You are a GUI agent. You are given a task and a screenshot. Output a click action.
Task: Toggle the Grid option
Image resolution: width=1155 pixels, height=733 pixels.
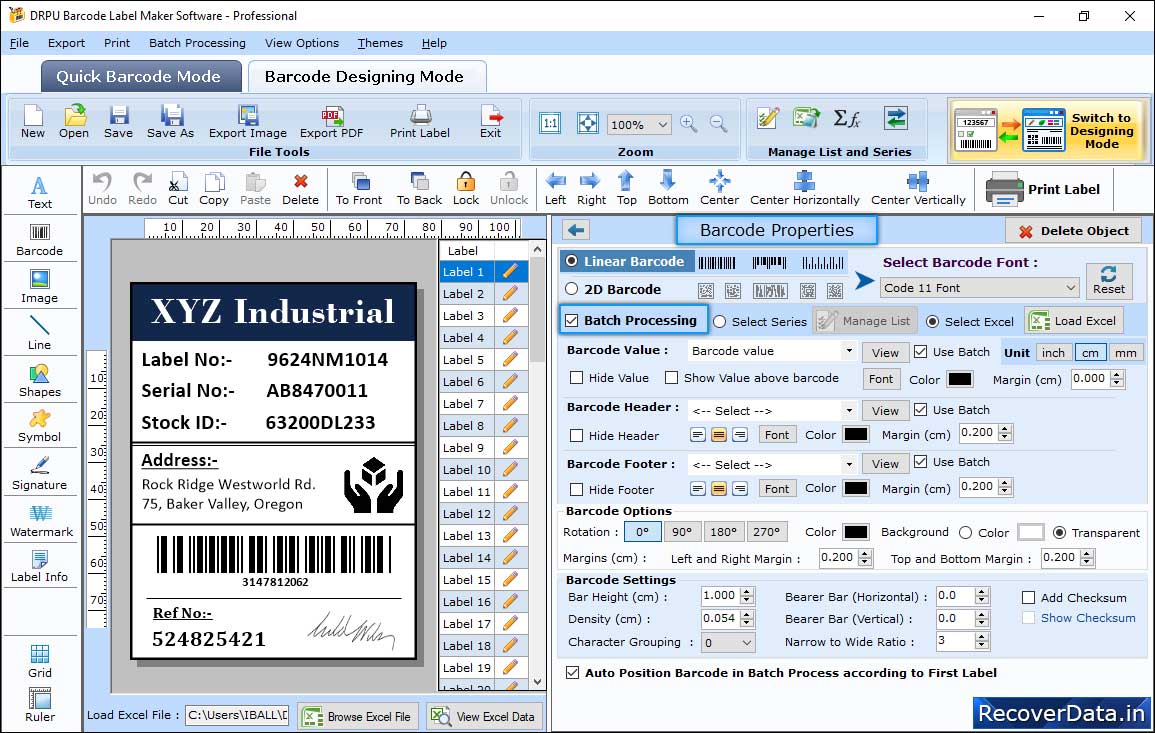coord(40,662)
